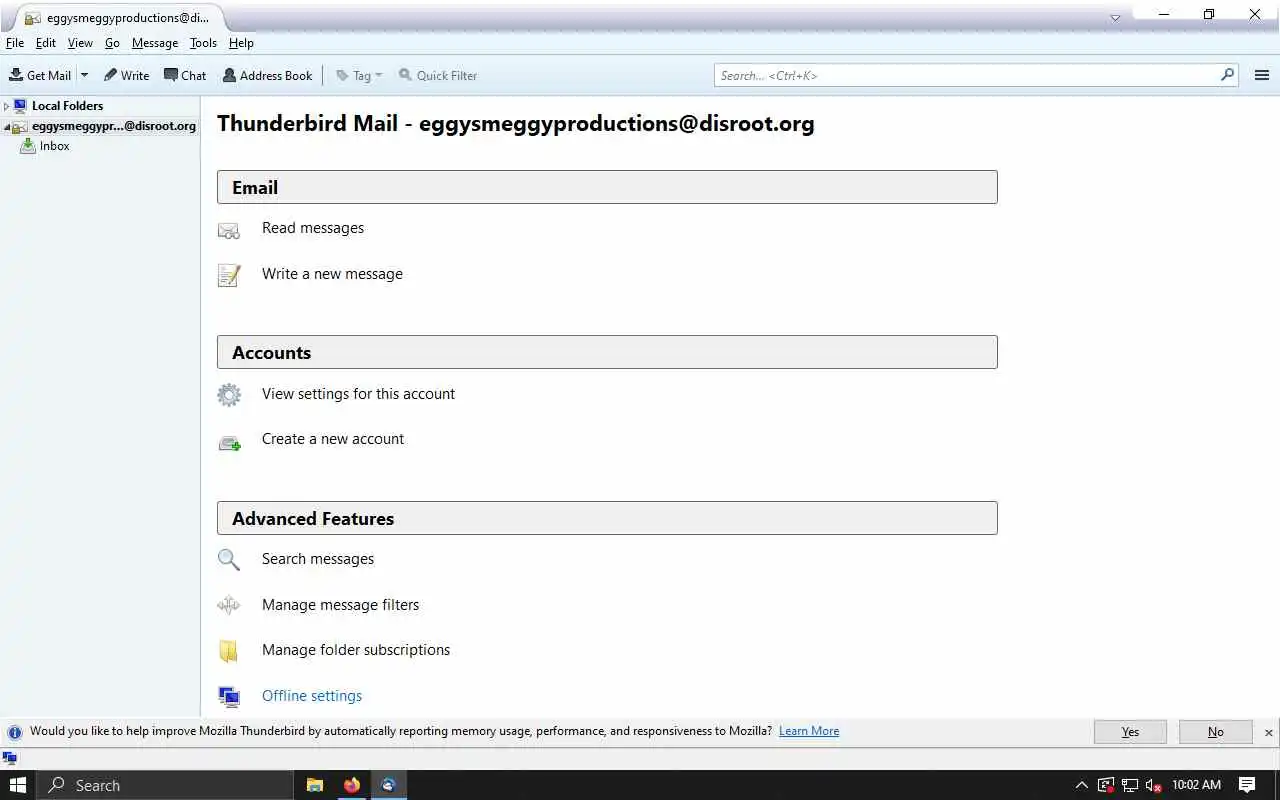Click the Search messages link
The width and height of the screenshot is (1280, 800).
tap(318, 559)
